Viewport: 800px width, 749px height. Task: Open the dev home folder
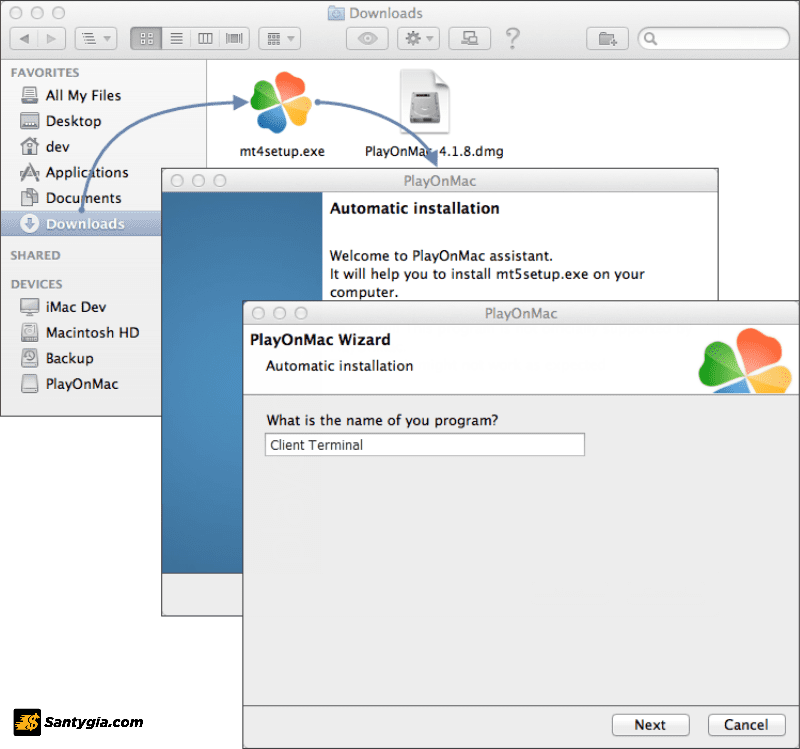57,146
